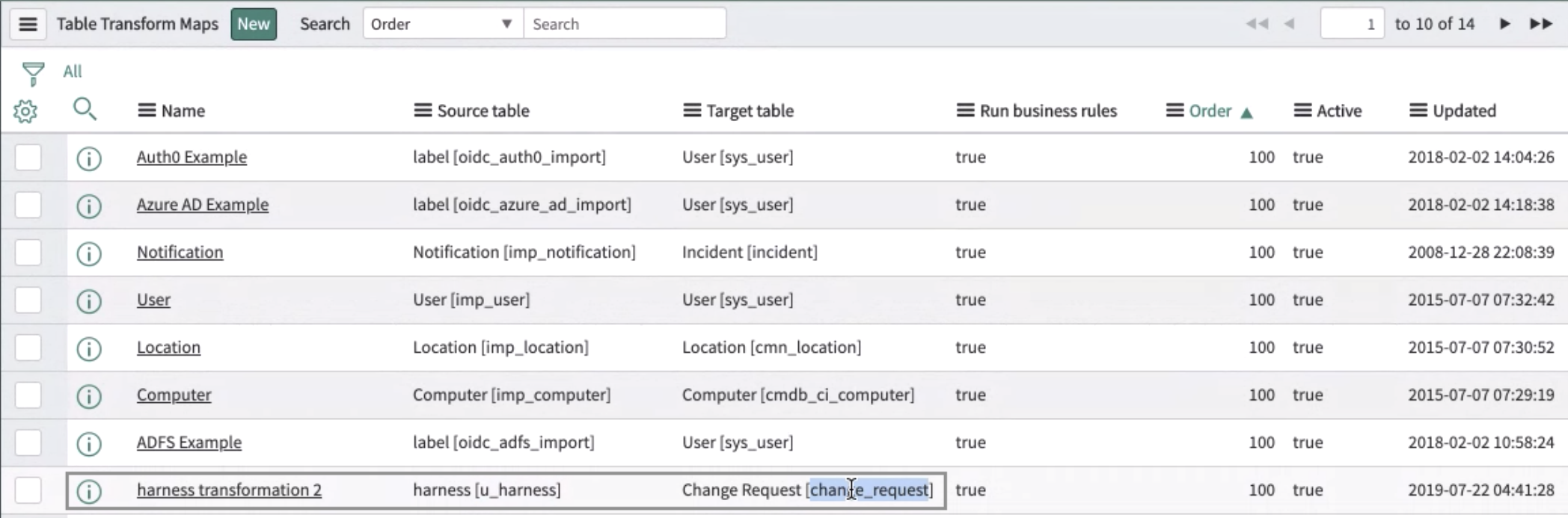Sort by the Order column header
The height and width of the screenshot is (518, 1568).
coord(1210,111)
